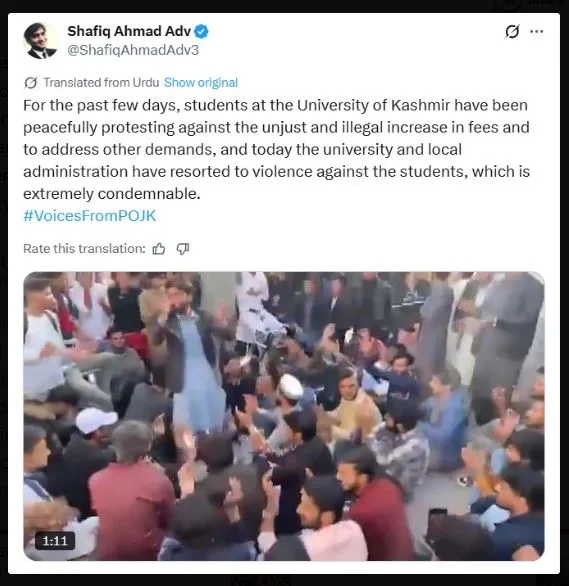Open the @ShafiqAhmadAdv3 handle
This screenshot has width=569, height=586.
click(x=133, y=50)
